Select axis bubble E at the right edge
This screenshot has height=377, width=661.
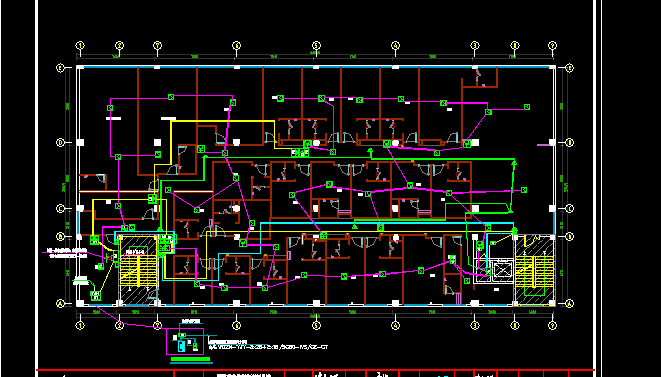pos(570,67)
